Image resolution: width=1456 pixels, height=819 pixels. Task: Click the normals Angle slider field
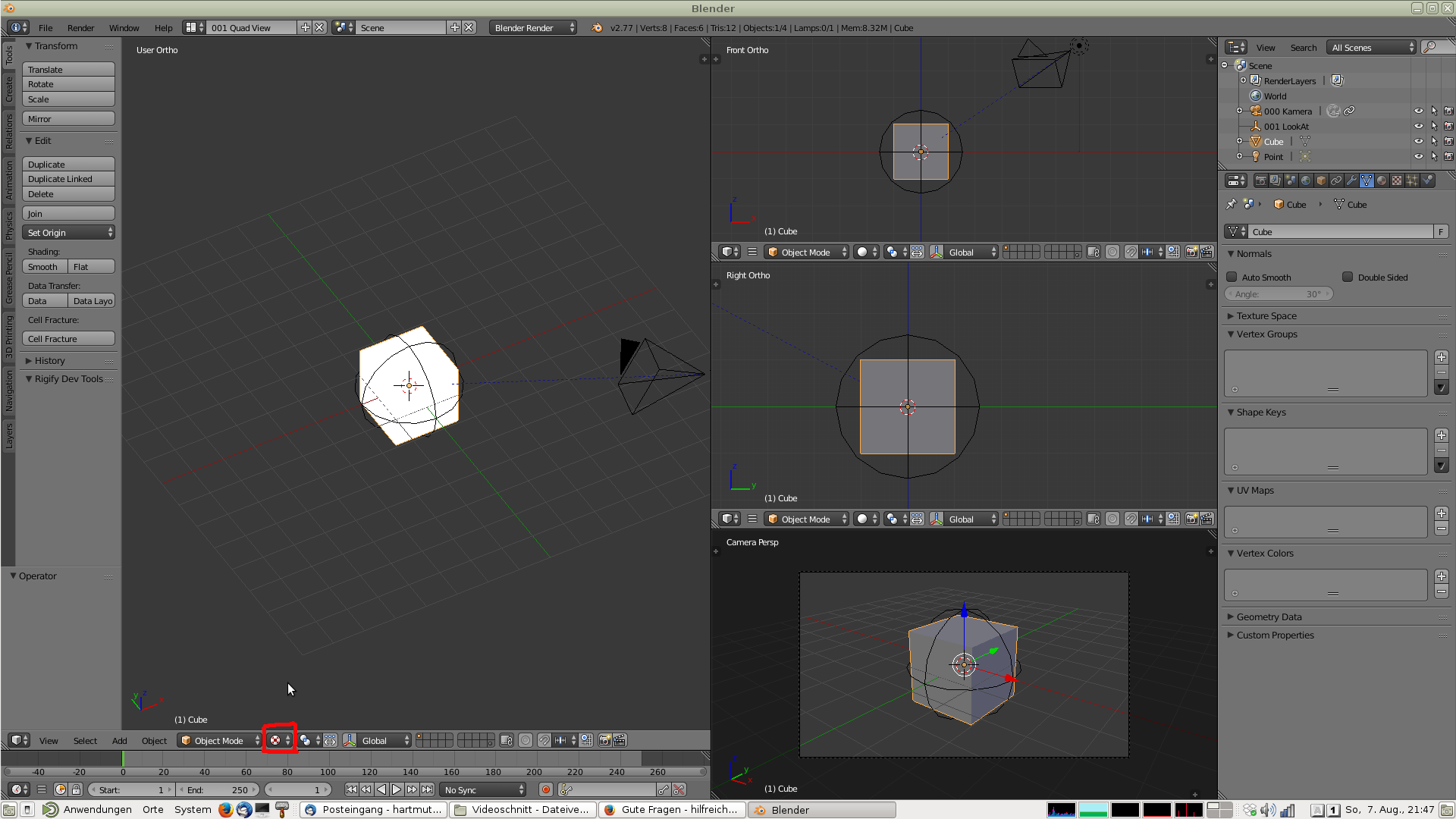pyautogui.click(x=1279, y=294)
